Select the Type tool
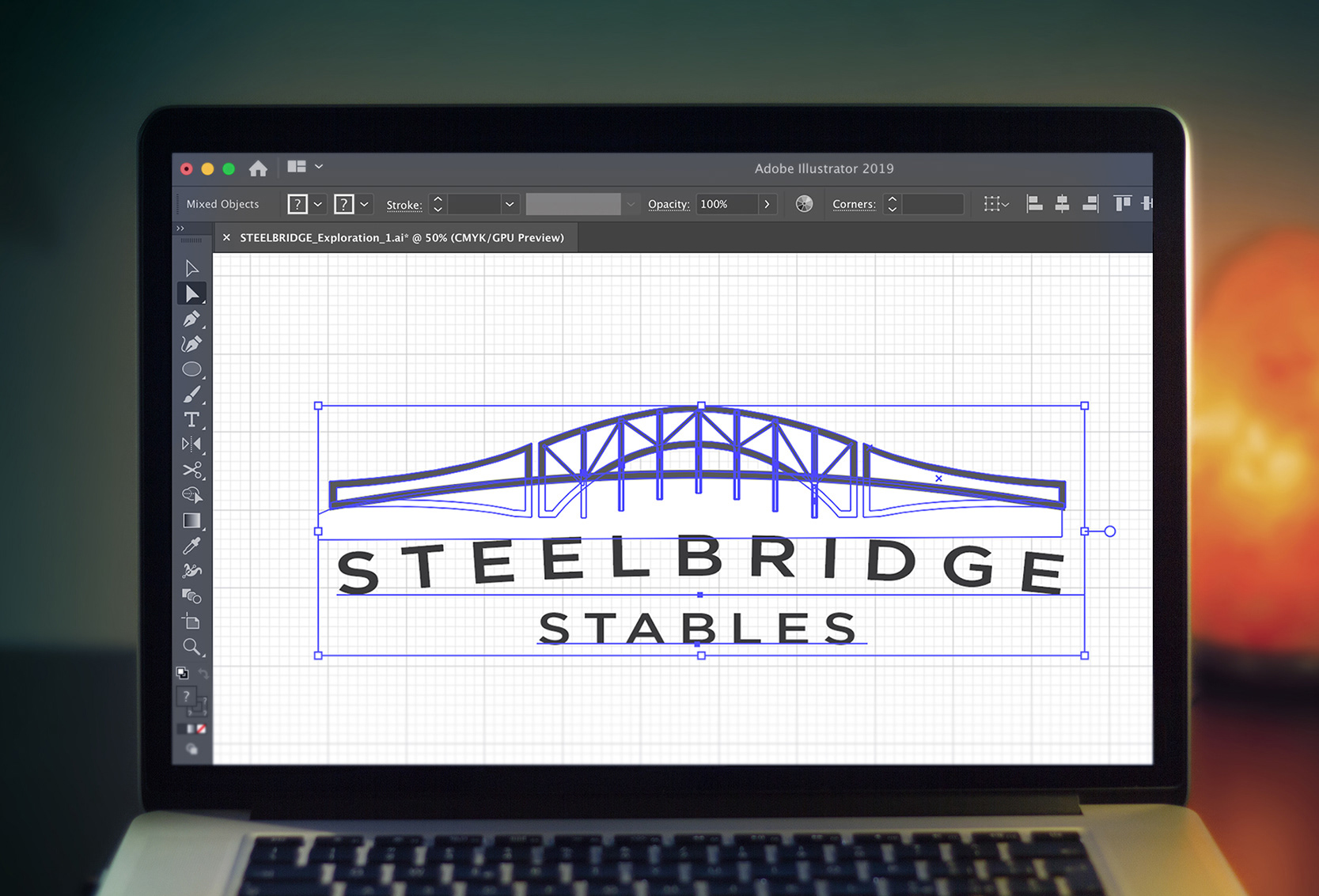 click(191, 419)
